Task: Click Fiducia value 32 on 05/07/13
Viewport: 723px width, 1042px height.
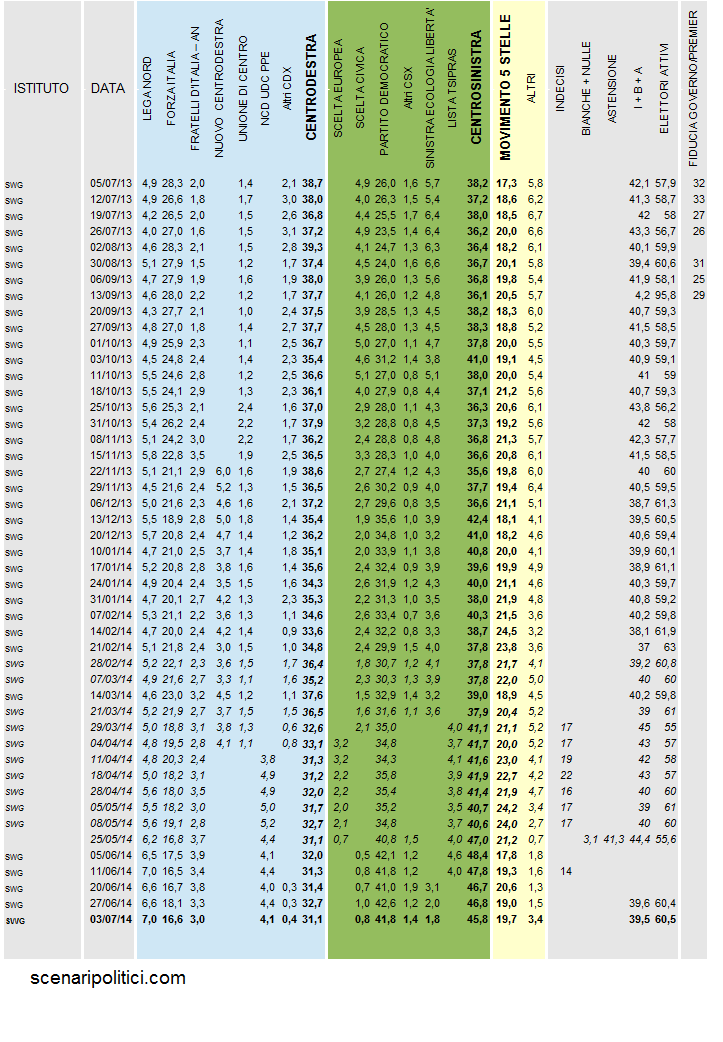Action: (x=698, y=183)
